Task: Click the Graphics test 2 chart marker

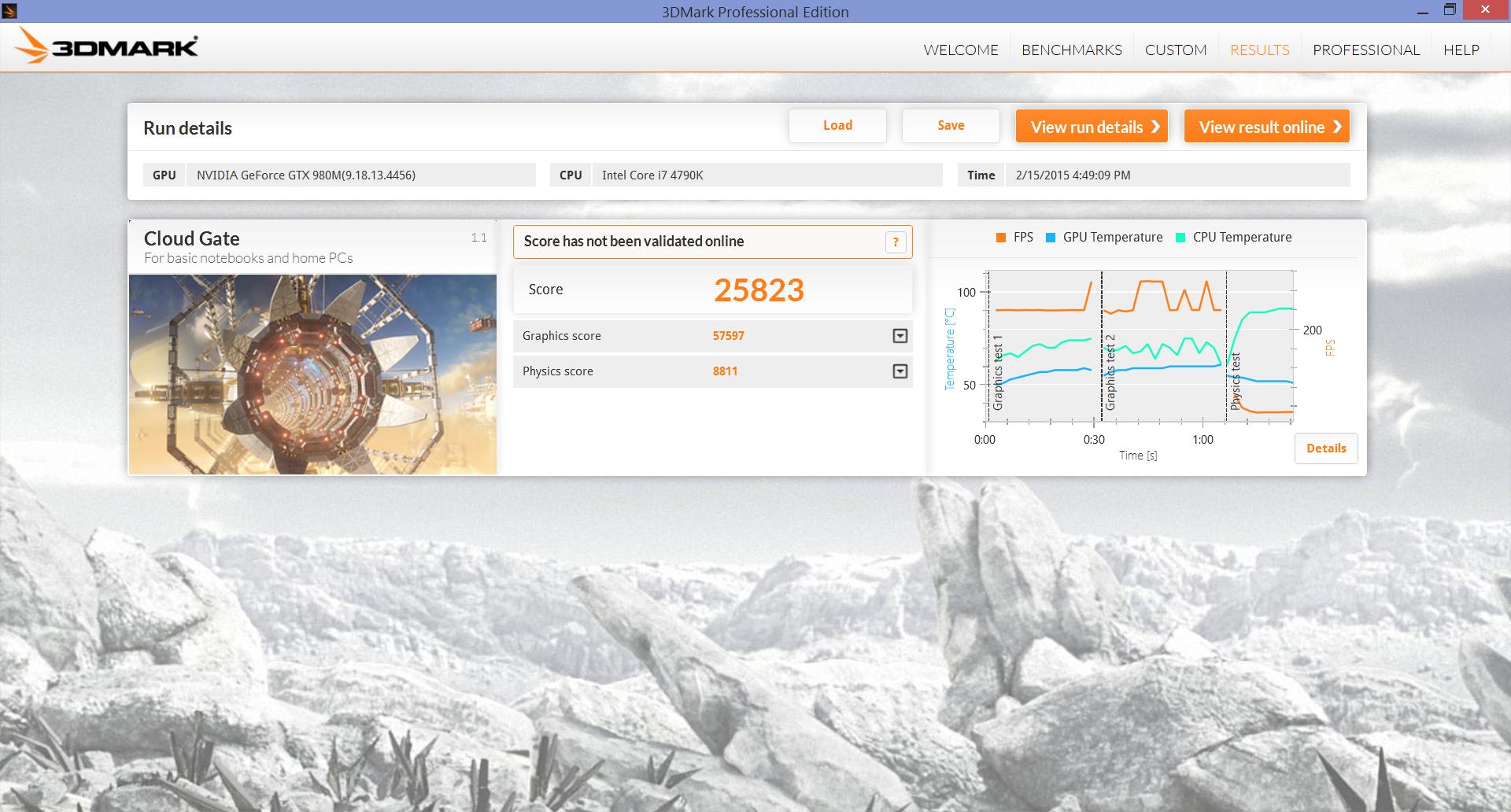Action: pos(1110,372)
